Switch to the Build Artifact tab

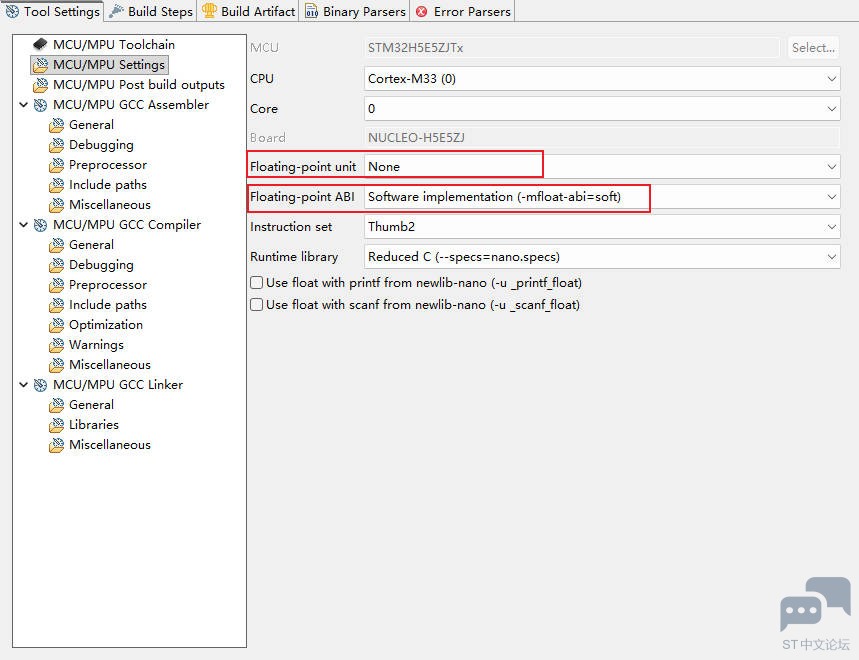248,12
